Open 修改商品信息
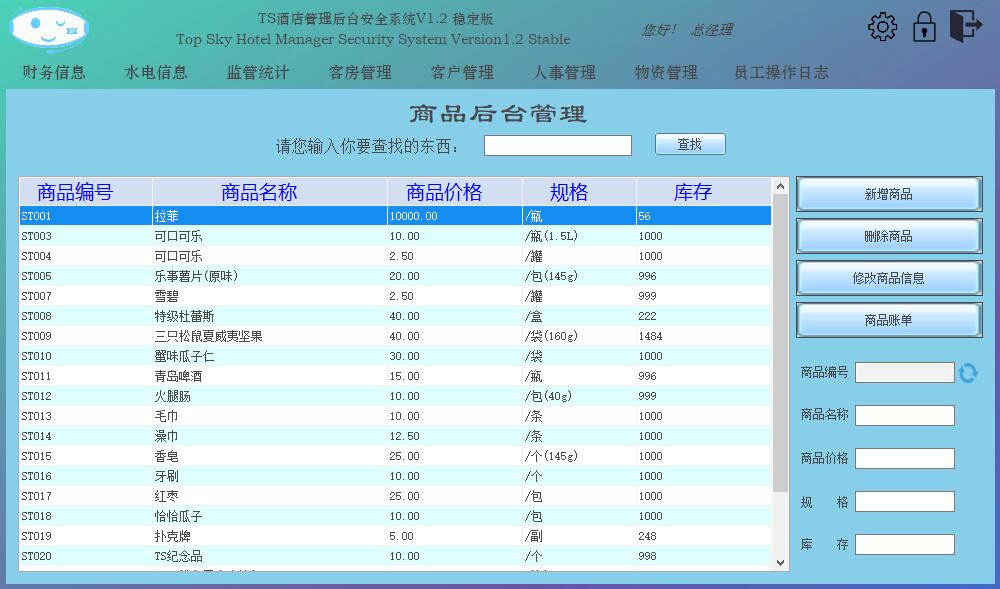This screenshot has width=1000, height=589. (x=886, y=278)
